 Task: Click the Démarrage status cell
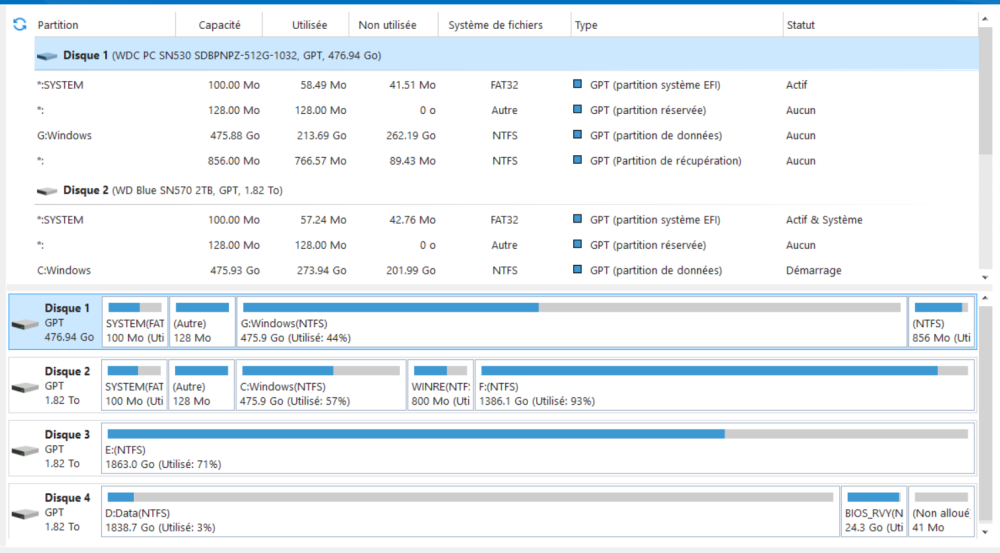(x=813, y=270)
